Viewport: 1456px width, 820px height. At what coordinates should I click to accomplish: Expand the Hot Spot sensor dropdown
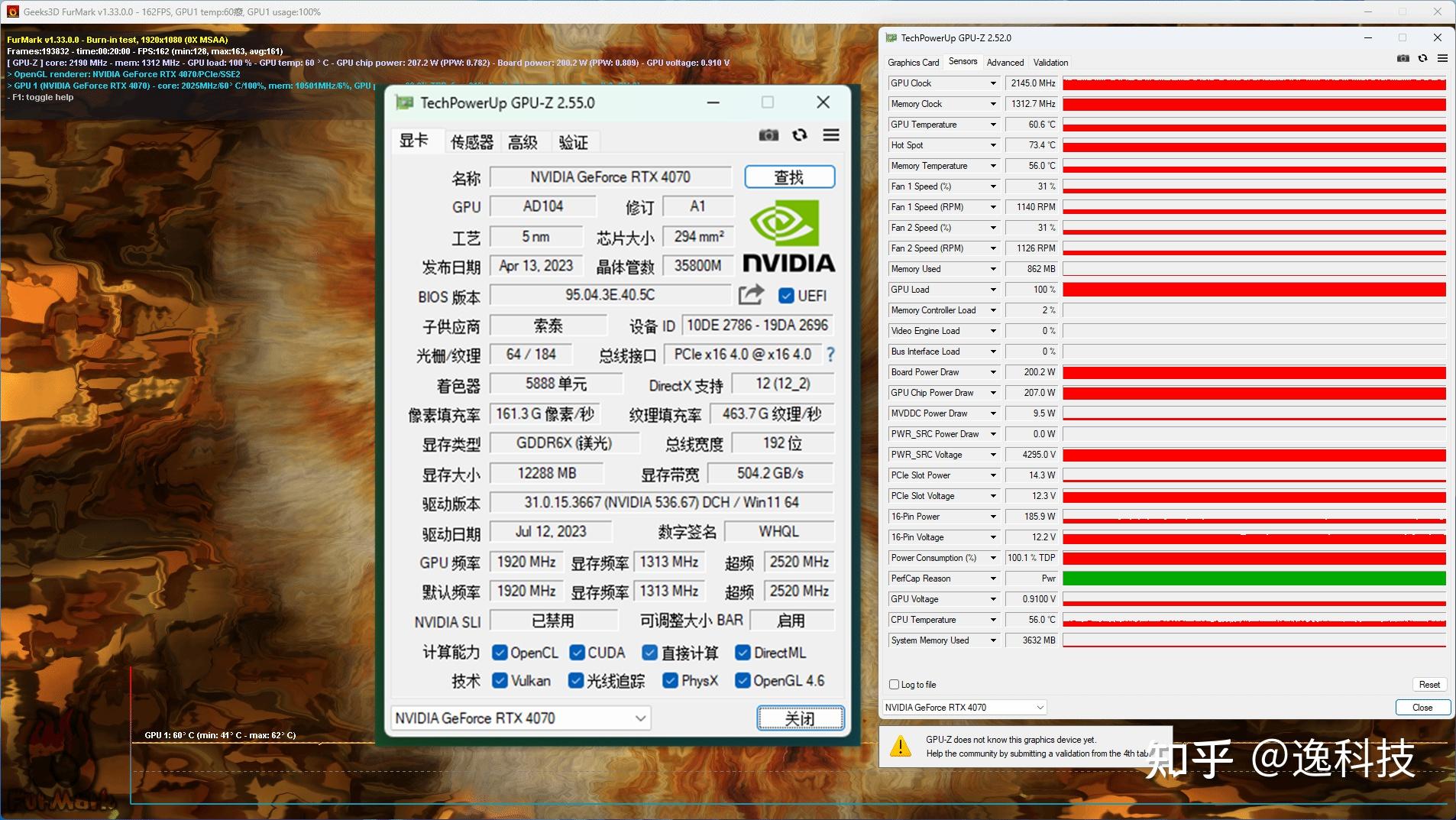tap(993, 145)
